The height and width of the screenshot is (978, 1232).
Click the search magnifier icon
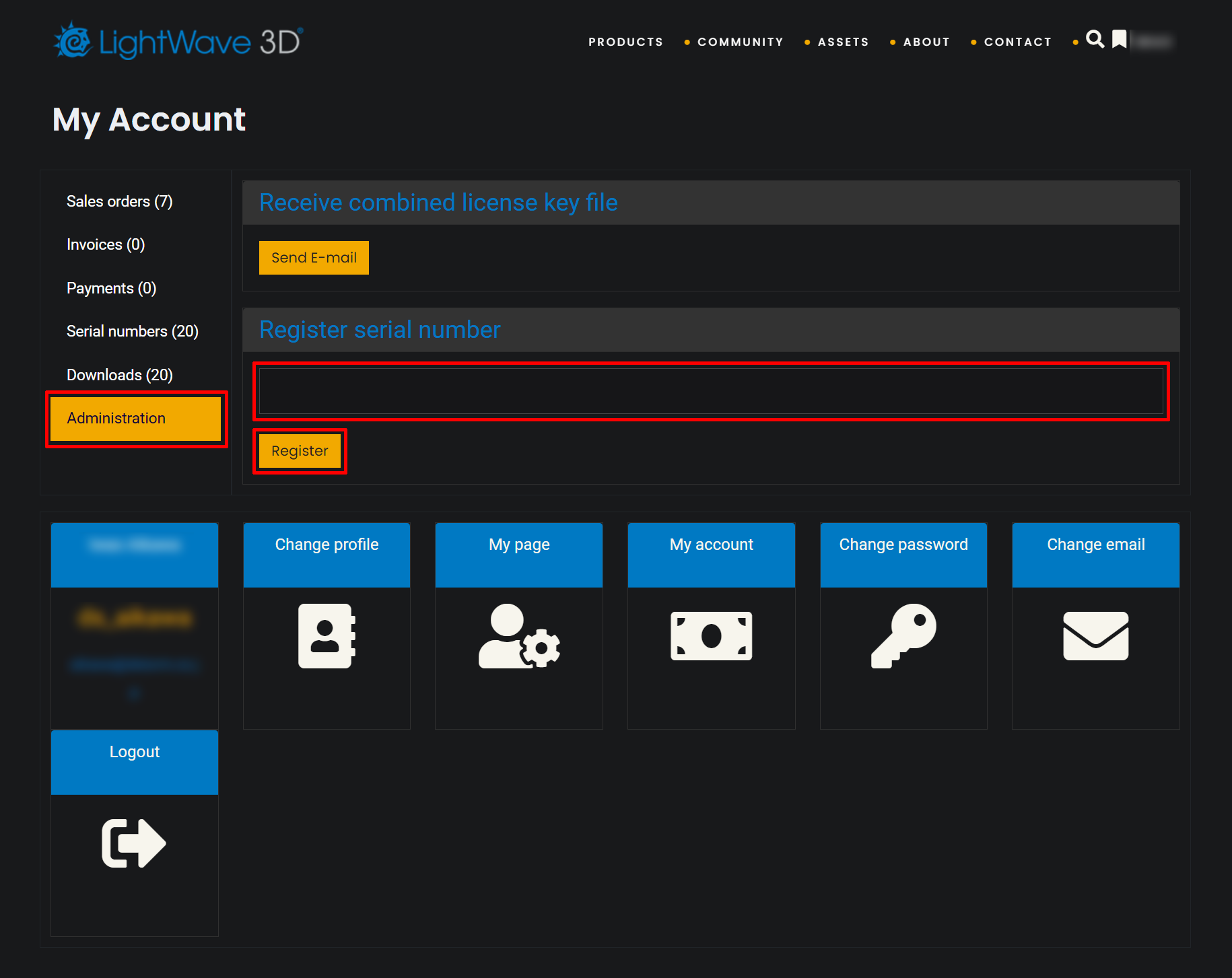point(1095,40)
